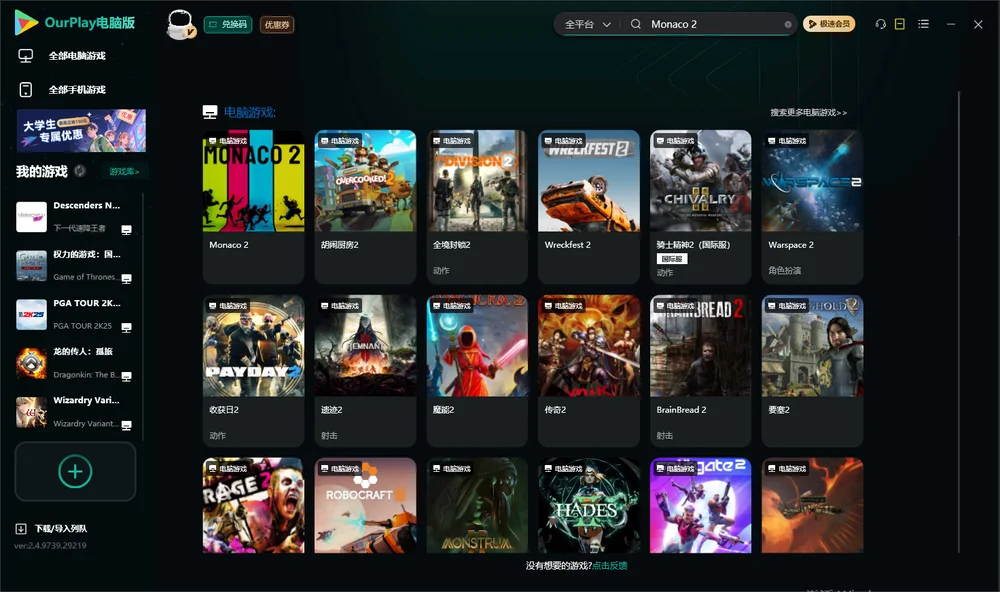Image resolution: width=1000 pixels, height=592 pixels.
Task: Click the monitor icon beside 全部电脑游戏
Action: pos(26,56)
